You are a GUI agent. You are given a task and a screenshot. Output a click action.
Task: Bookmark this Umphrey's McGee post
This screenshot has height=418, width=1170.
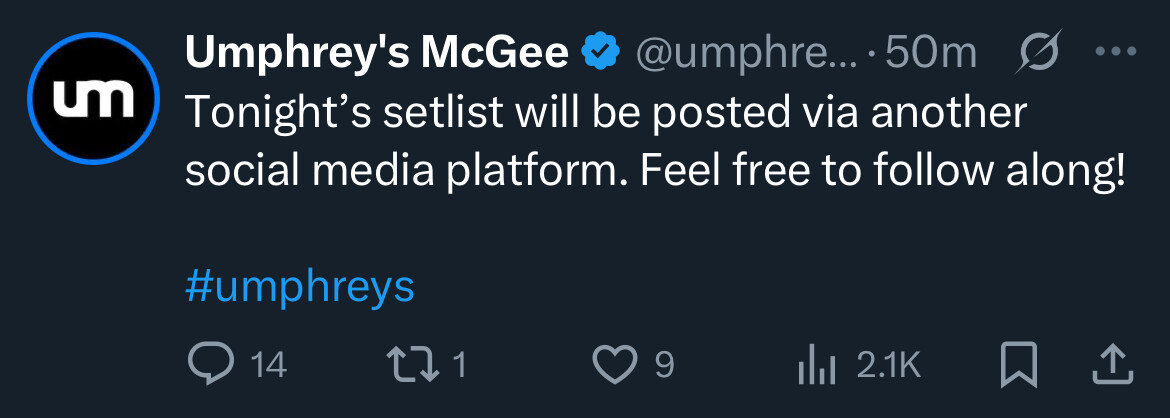tap(1019, 365)
